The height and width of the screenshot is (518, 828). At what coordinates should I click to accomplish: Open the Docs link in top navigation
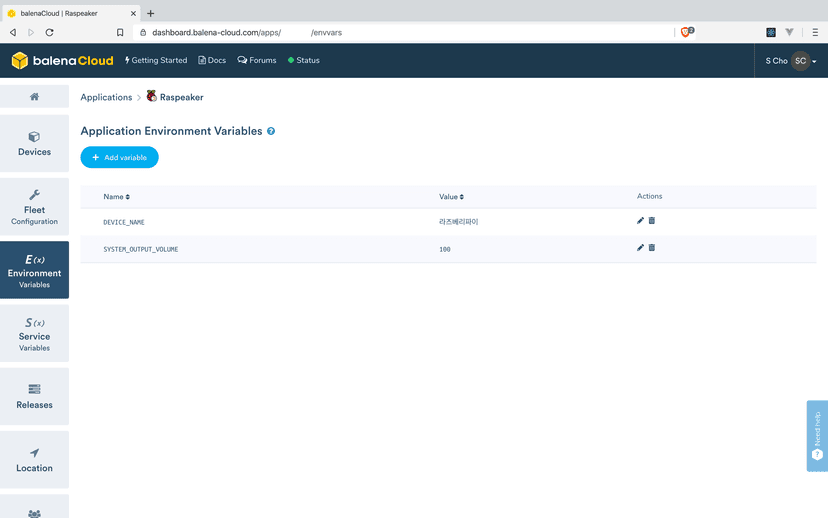point(212,61)
